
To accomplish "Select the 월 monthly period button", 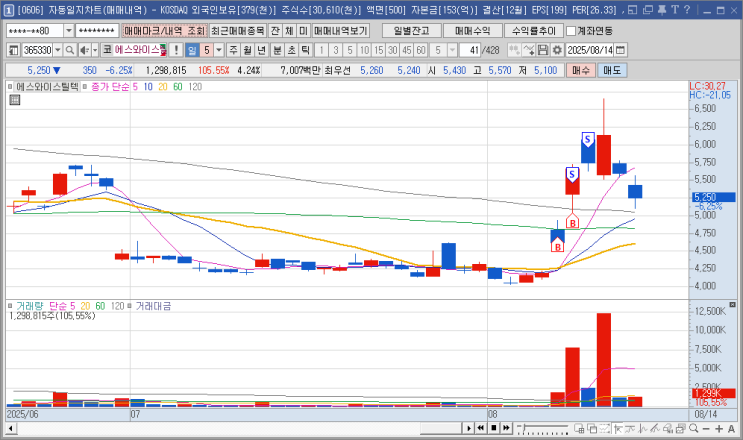I will click(247, 50).
